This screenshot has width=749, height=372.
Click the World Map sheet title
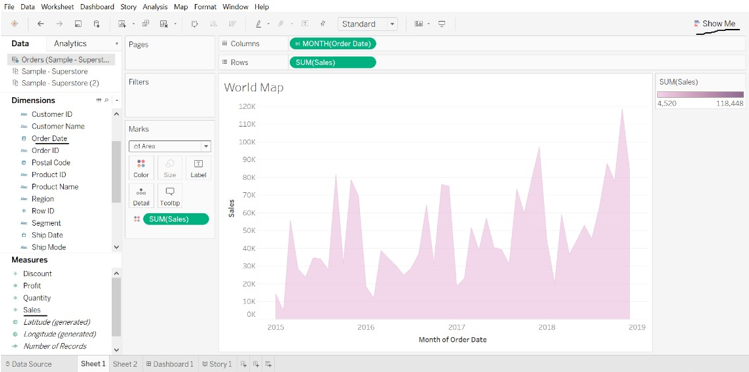coord(254,87)
